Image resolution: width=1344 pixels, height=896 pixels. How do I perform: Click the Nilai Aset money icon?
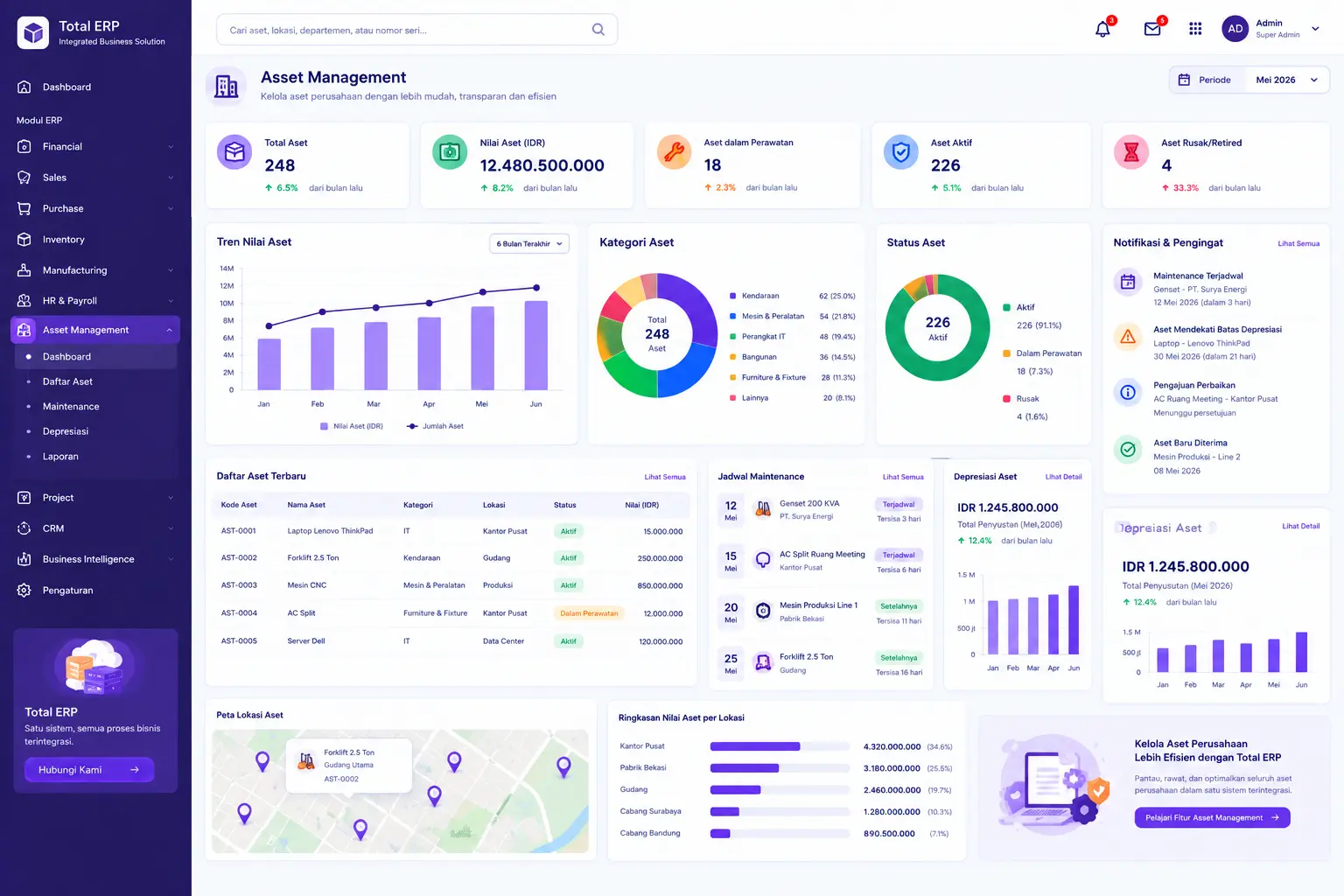(450, 152)
